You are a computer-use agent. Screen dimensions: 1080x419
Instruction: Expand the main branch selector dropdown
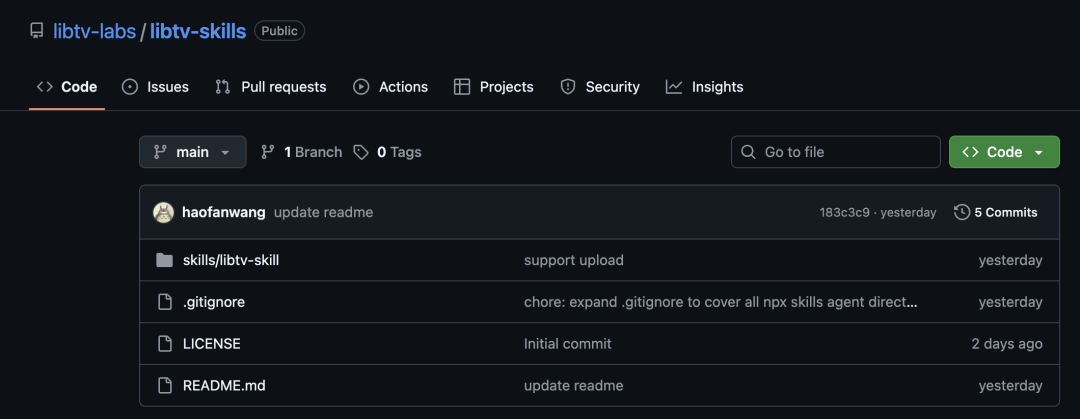coord(192,152)
